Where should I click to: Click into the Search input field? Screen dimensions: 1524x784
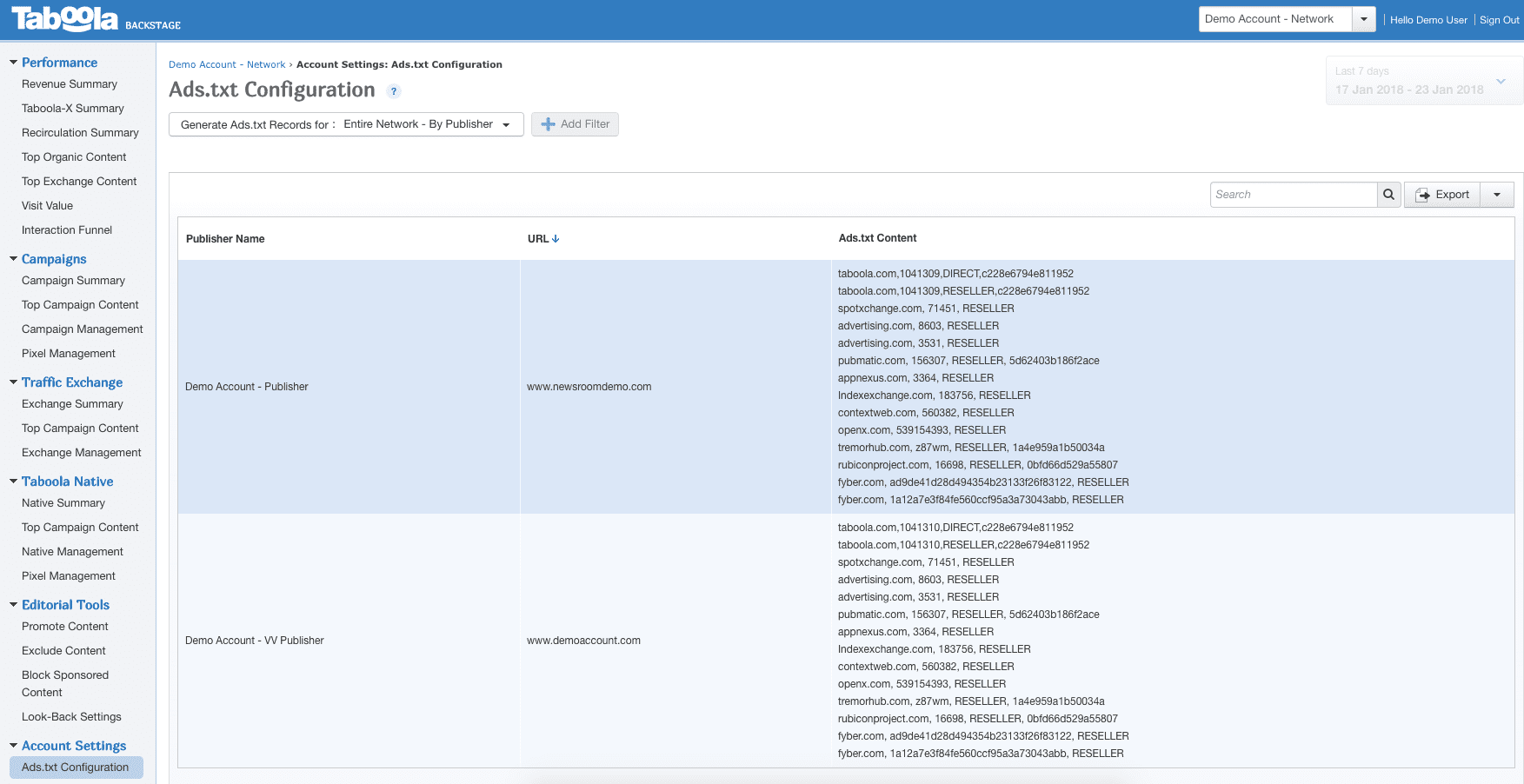pyautogui.click(x=1293, y=195)
